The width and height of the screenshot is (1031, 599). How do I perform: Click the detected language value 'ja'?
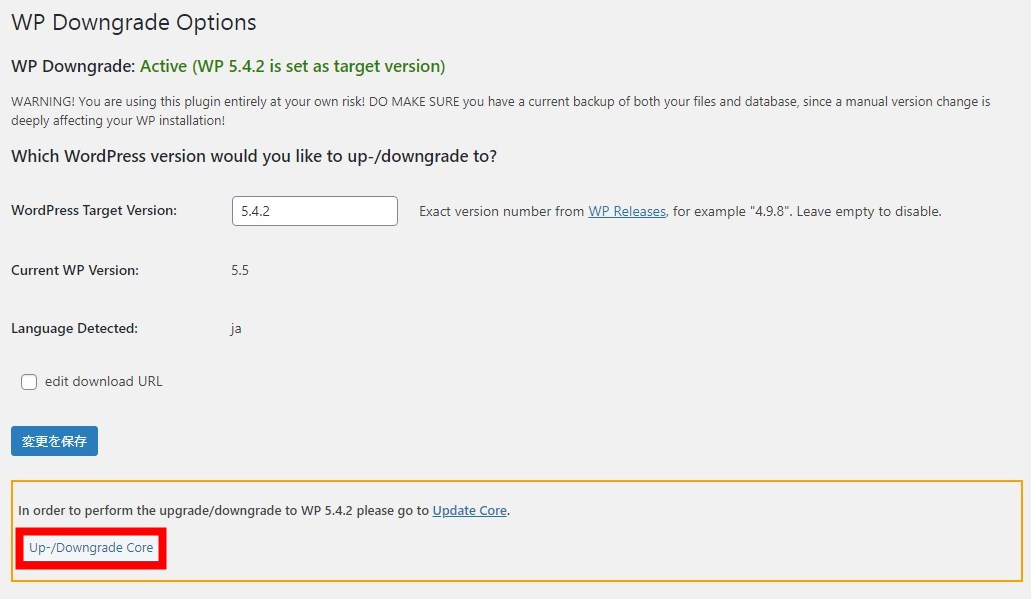point(236,329)
